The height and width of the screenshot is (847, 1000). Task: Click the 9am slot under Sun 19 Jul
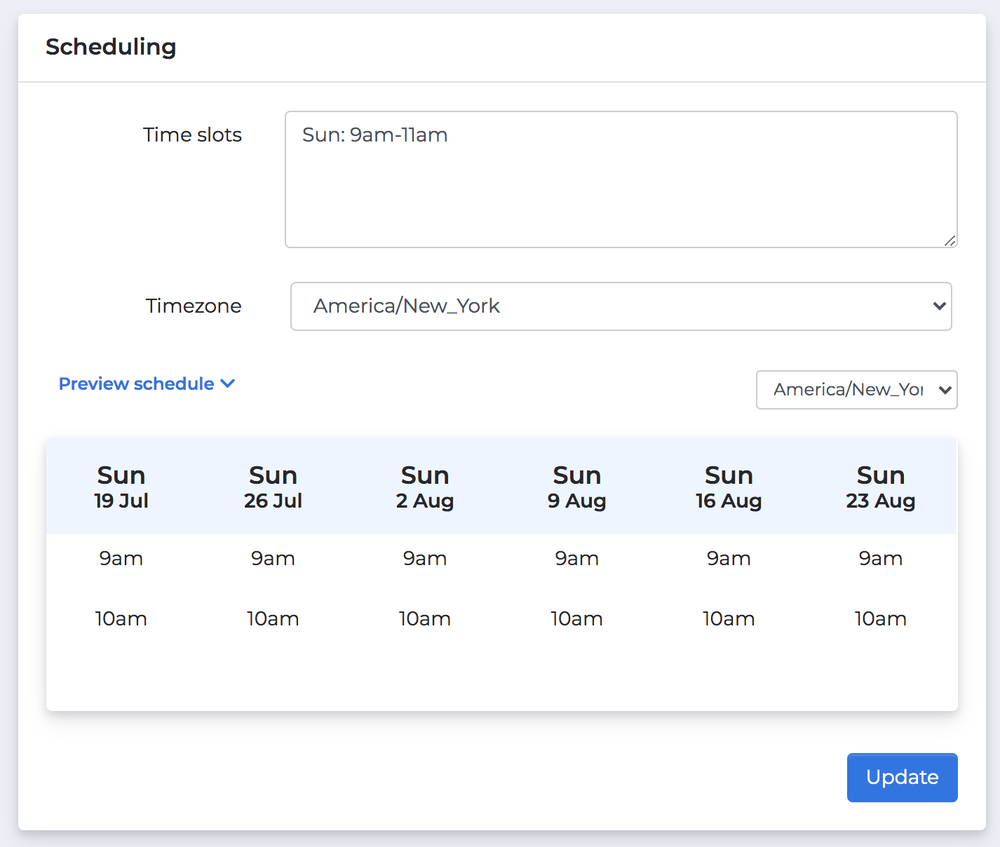121,558
